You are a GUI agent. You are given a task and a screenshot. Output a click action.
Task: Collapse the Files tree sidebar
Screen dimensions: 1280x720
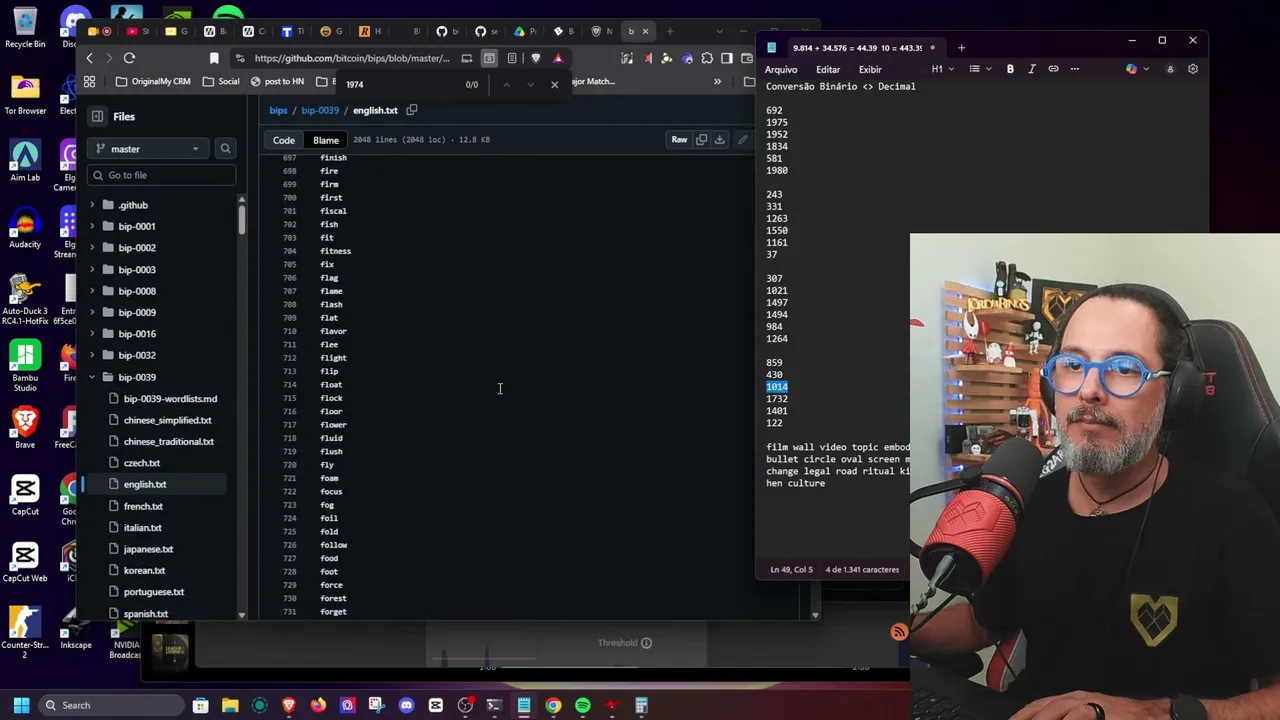97,117
